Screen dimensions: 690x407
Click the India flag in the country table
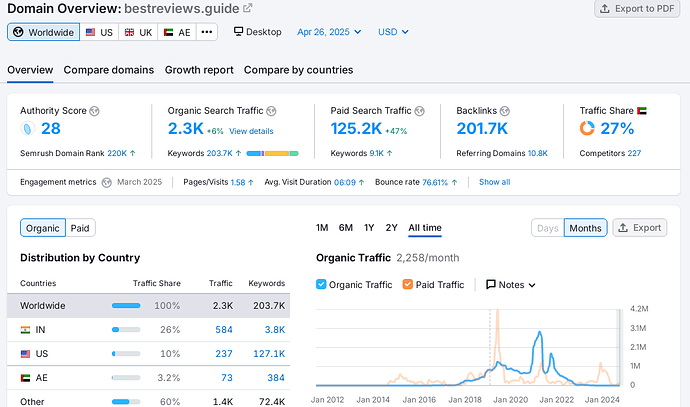(26, 330)
